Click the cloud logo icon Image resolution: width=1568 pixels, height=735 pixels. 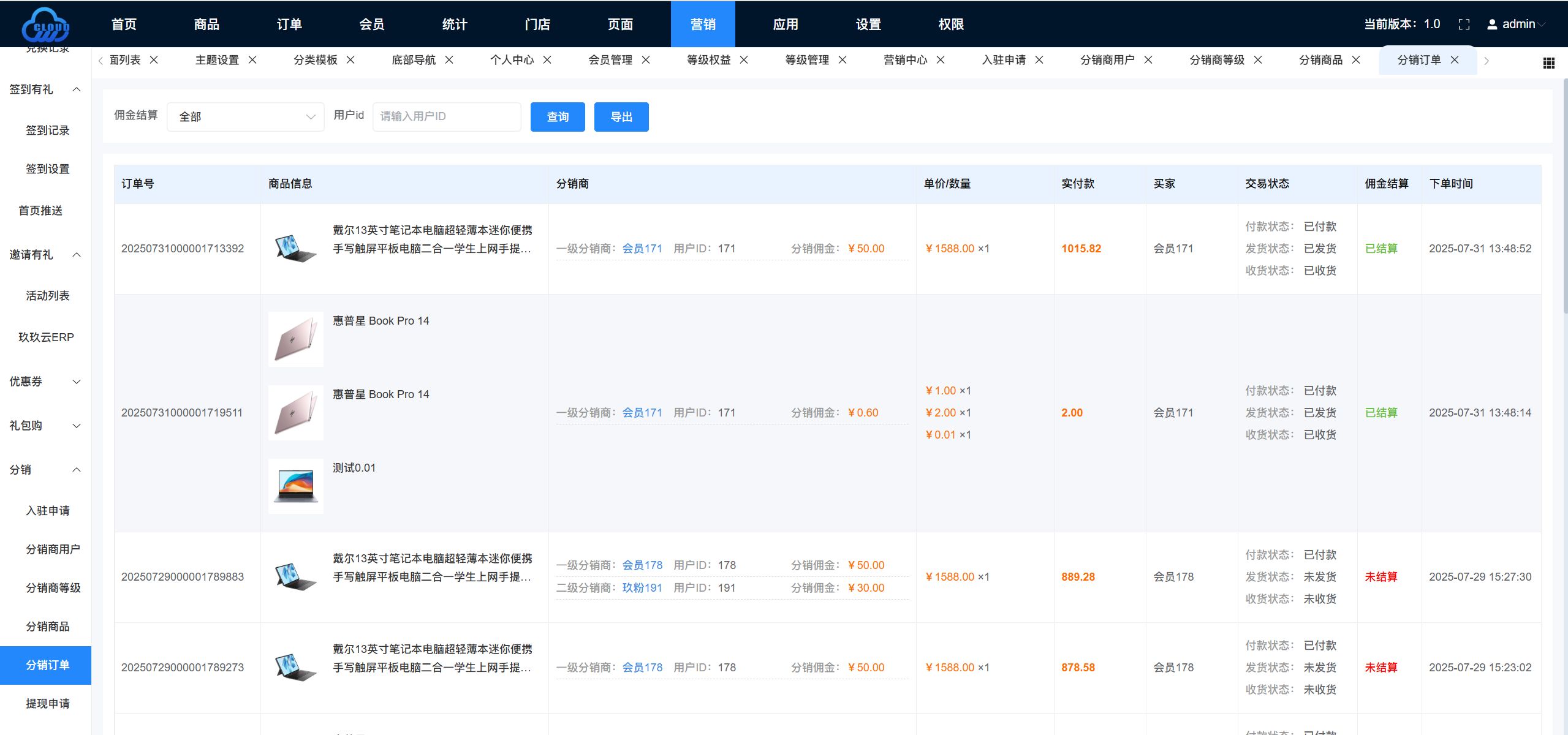click(x=45, y=24)
